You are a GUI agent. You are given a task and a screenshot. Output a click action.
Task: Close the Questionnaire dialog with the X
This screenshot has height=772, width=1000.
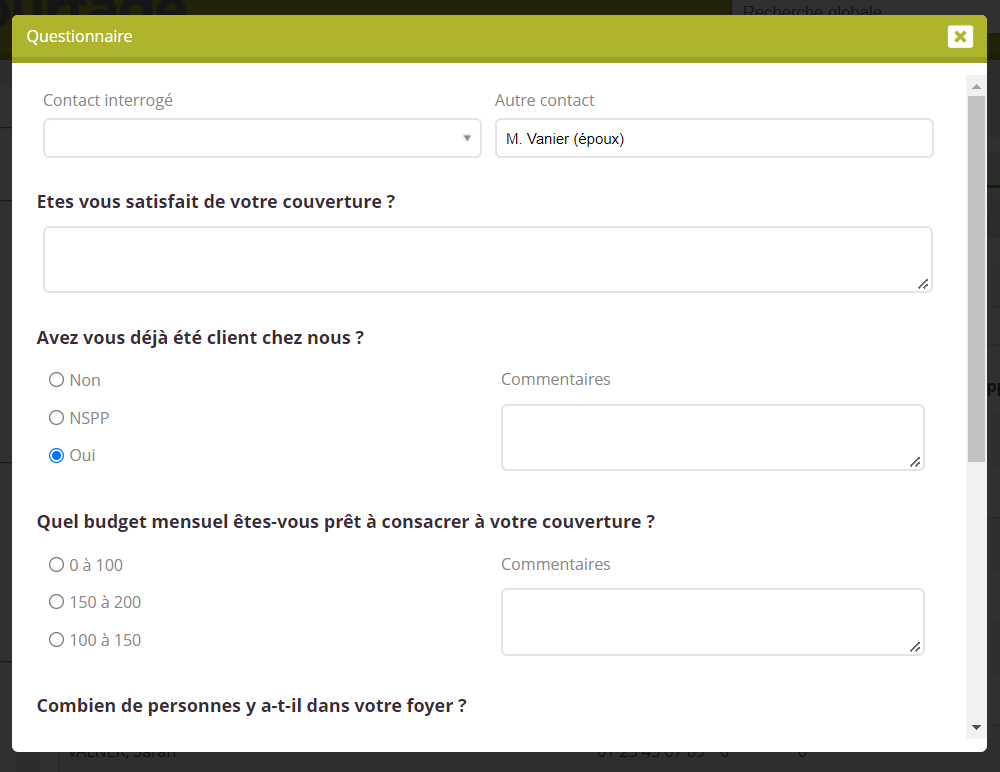click(960, 37)
